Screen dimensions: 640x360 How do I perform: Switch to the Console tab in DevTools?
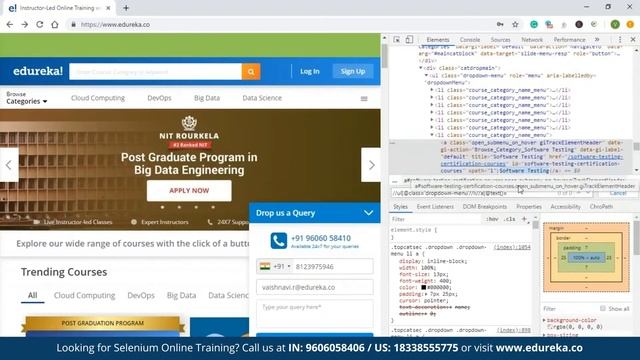pos(470,40)
